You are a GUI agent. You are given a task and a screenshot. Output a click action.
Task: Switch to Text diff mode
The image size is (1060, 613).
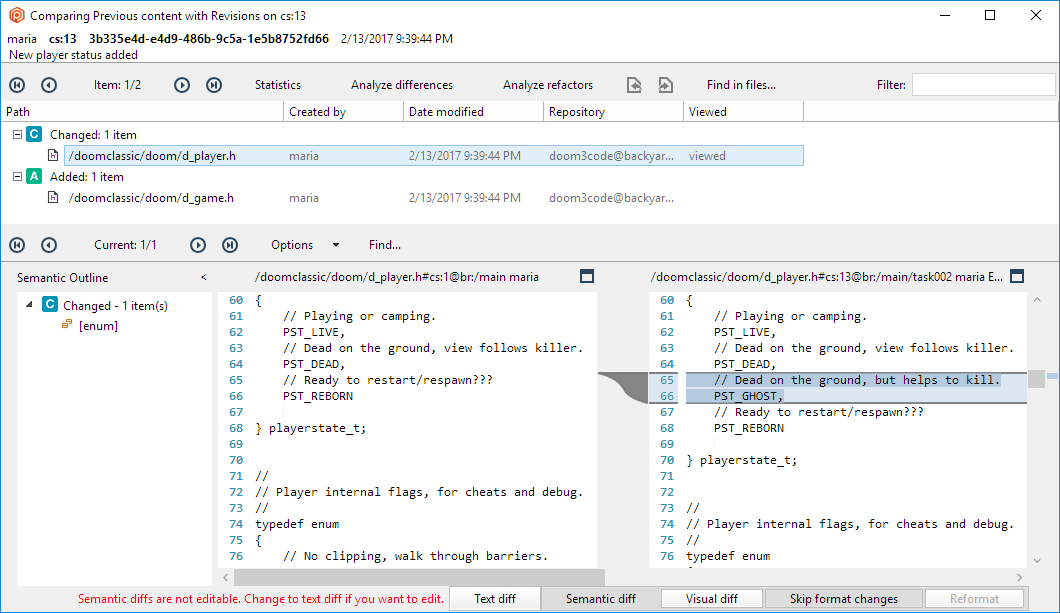(495, 599)
